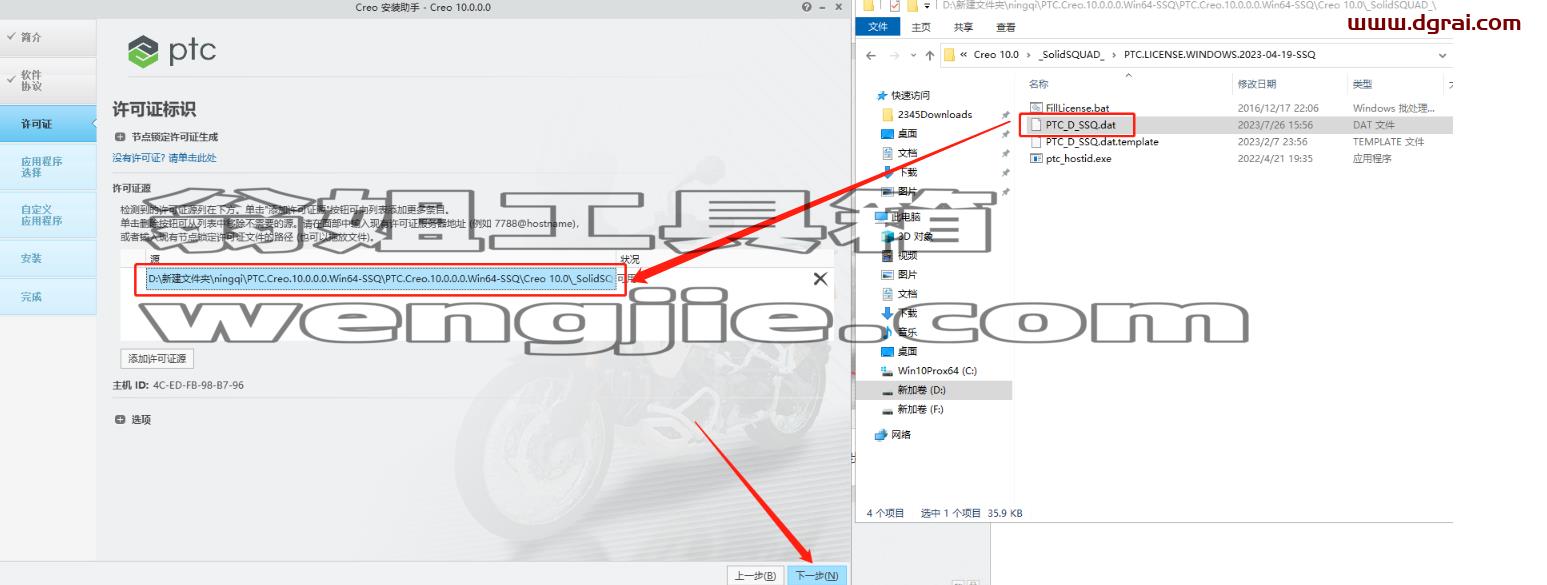
Task: Sort files by 名称 column
Action: point(1039,84)
